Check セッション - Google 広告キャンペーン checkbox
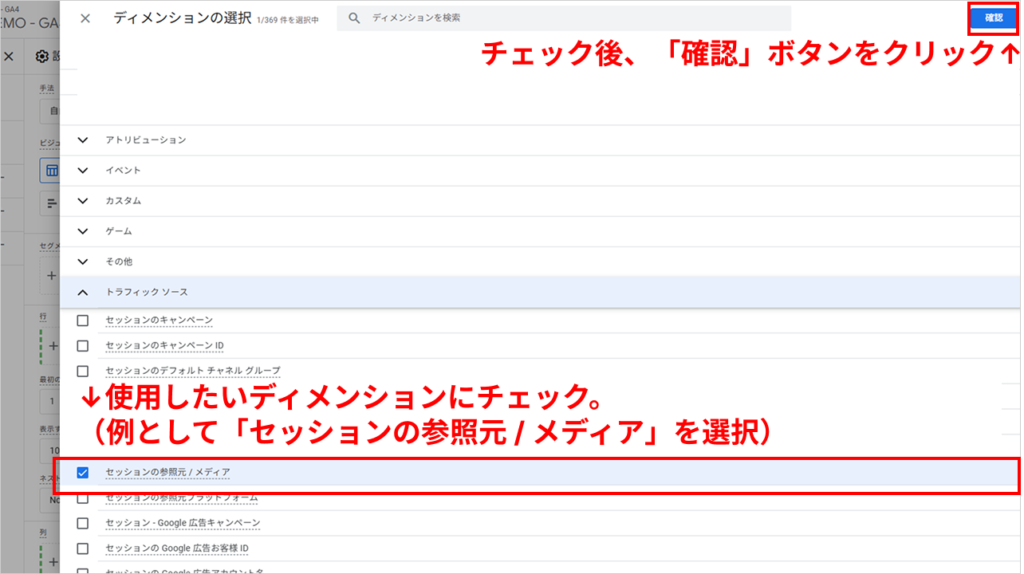The width and height of the screenshot is (1024, 574). pyautogui.click(x=82, y=523)
